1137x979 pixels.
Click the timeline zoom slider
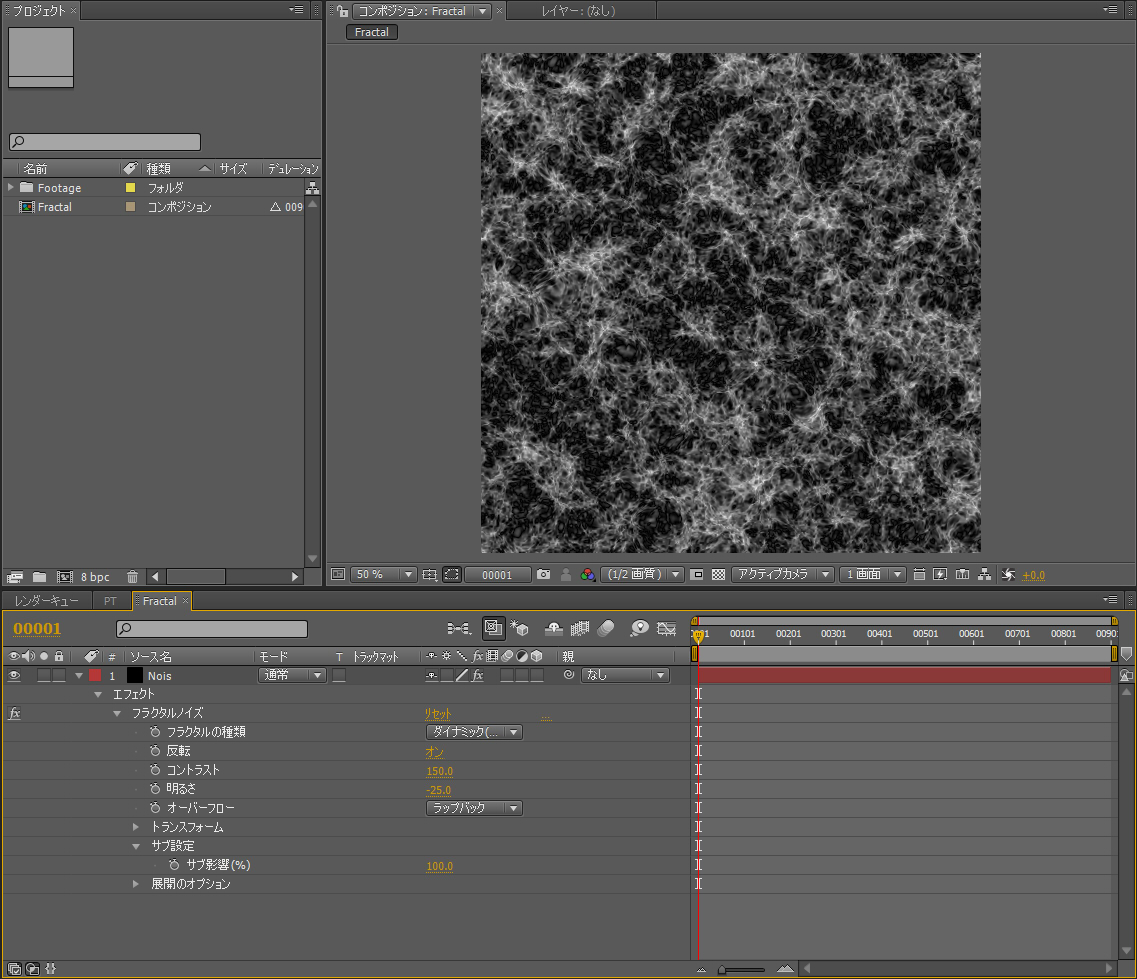(x=742, y=969)
